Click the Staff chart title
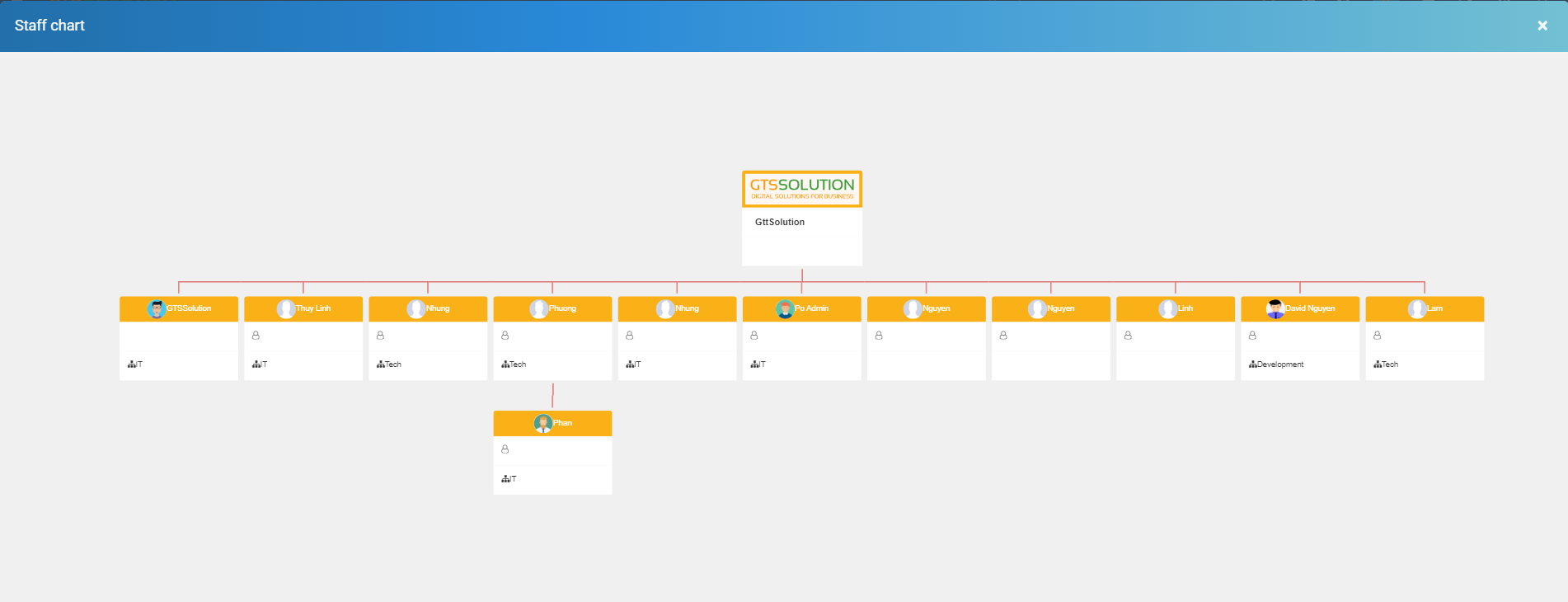The width and height of the screenshot is (1568, 602). (49, 26)
